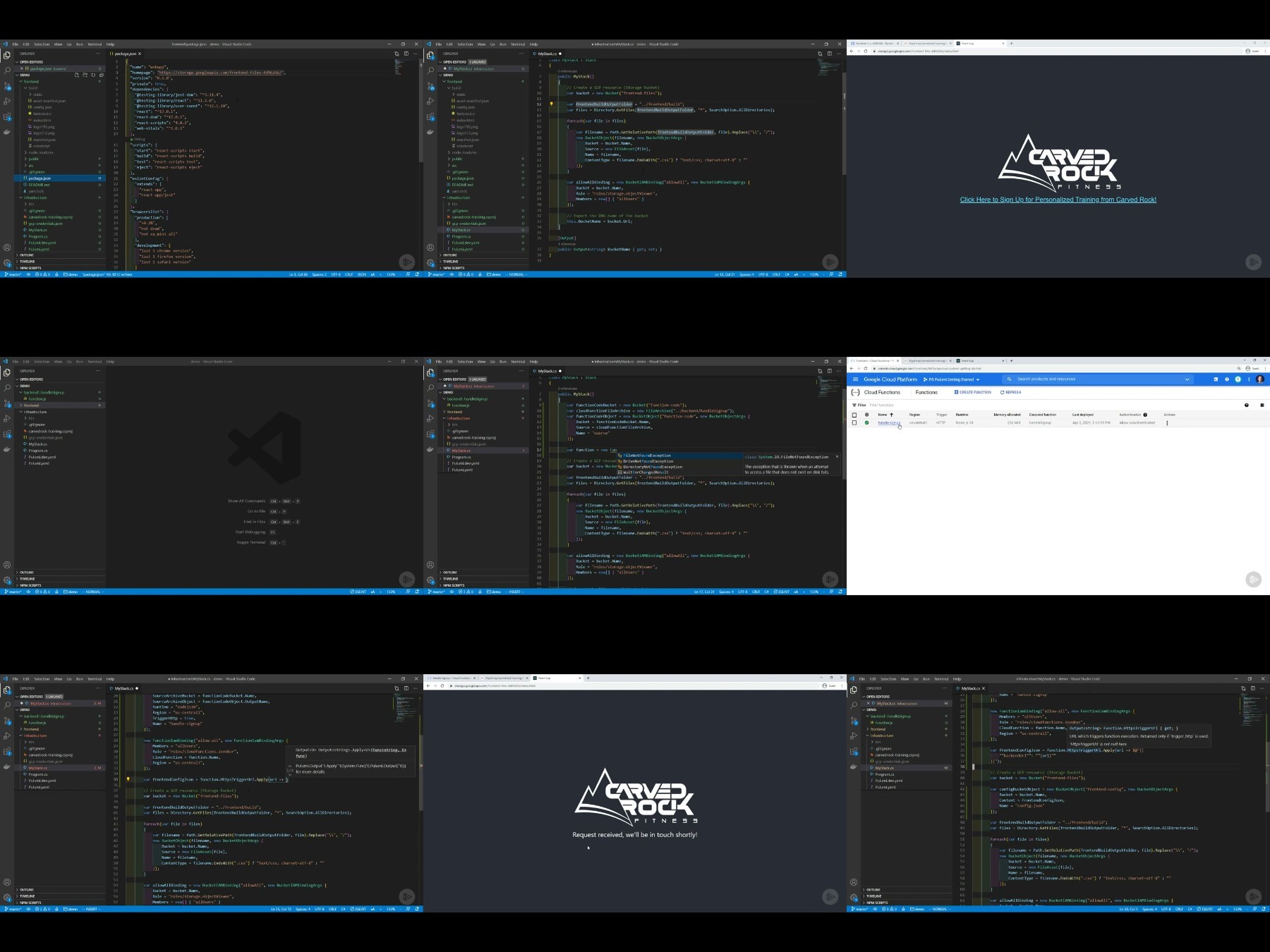Activate Cloud Shell icon in Google Cloud header

1216,379
